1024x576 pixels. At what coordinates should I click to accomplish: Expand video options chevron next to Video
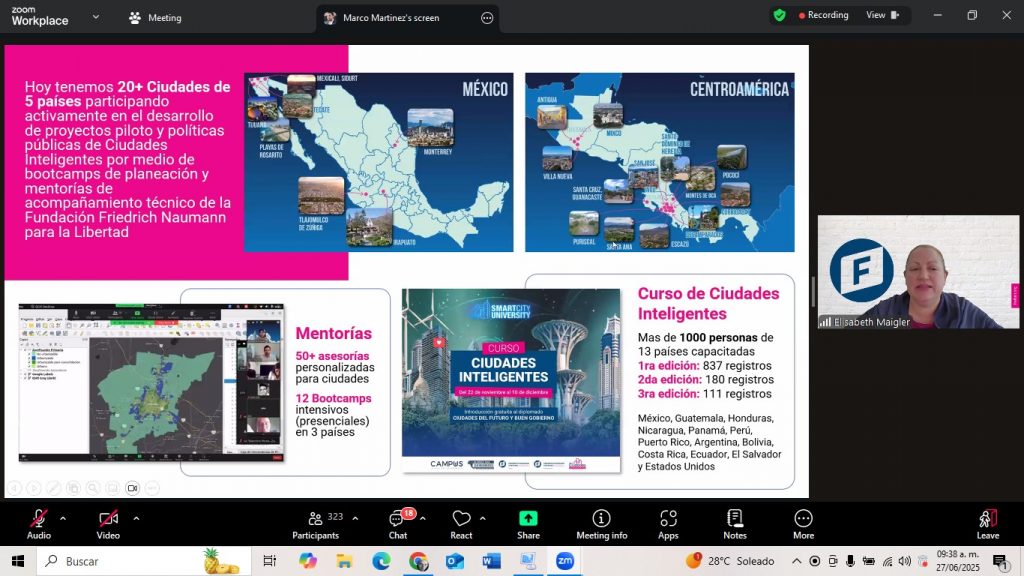[x=136, y=518]
